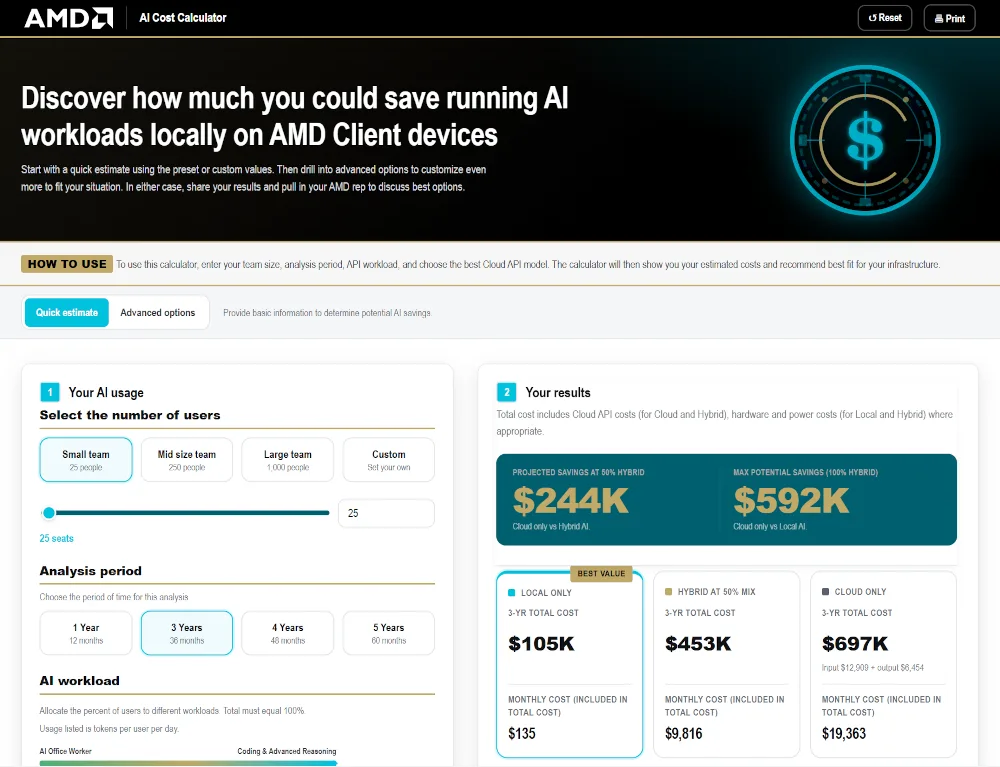Screen dimensions: 1000x767
Task: Click the AI Cost Calculator title
Action: coord(183,18)
